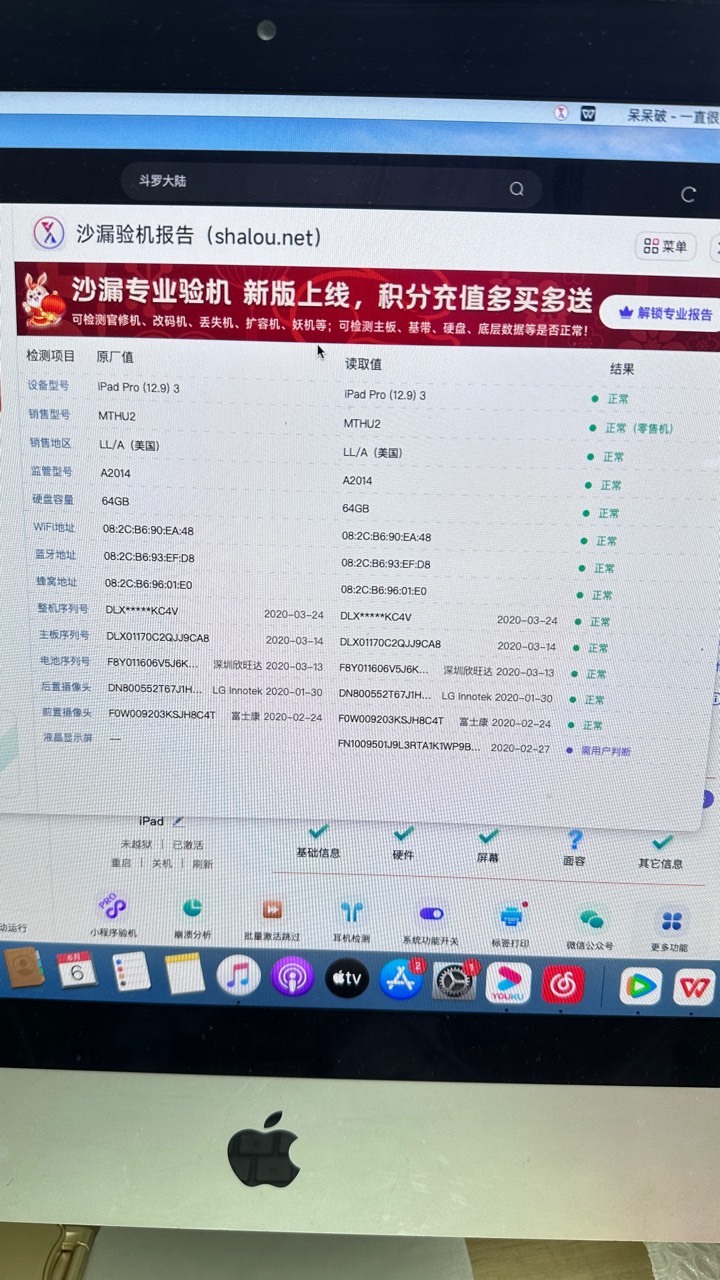The height and width of the screenshot is (1280, 720).
Task: Click the WPS icon in the menu bar
Action: tap(589, 113)
